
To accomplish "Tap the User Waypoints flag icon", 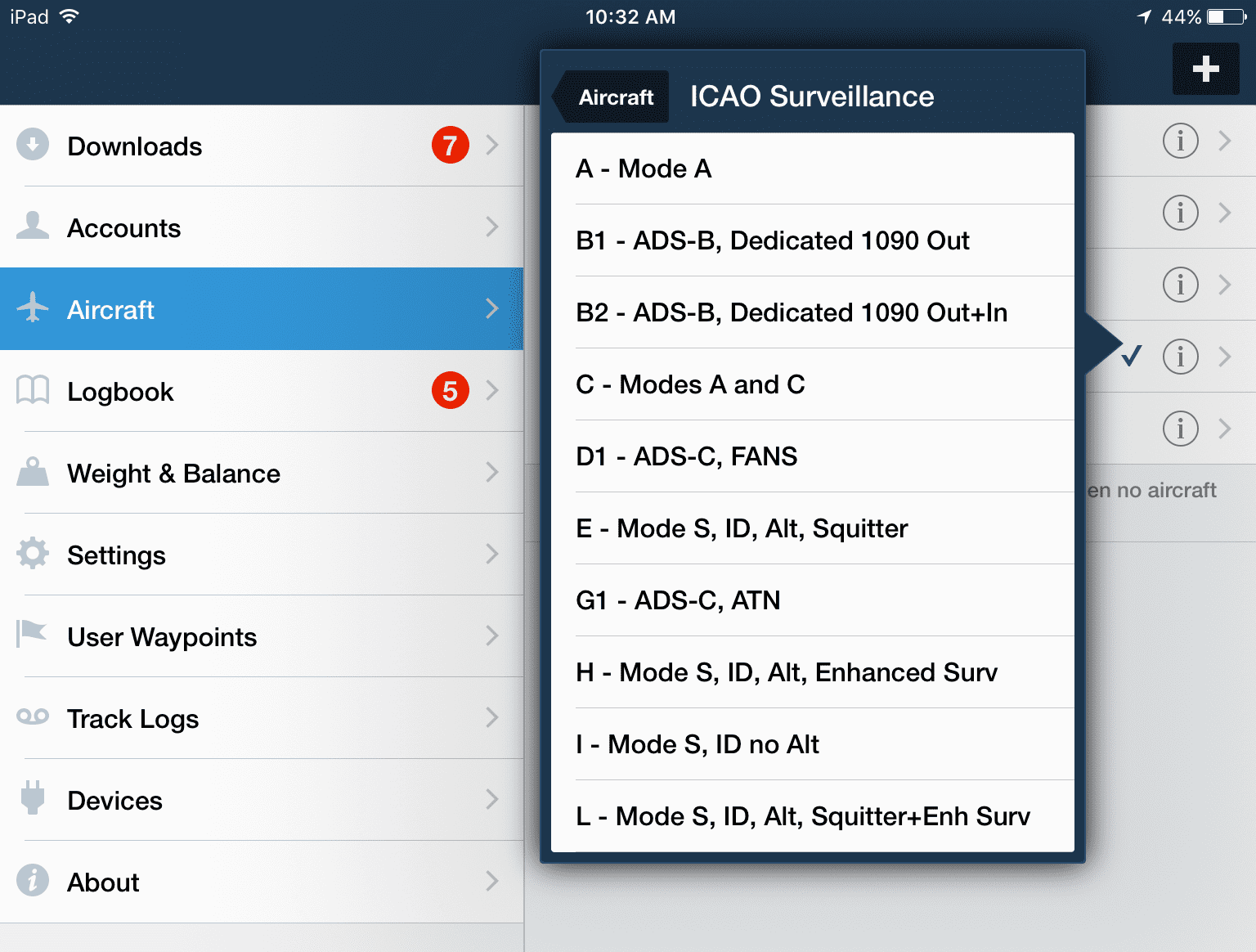I will [32, 634].
